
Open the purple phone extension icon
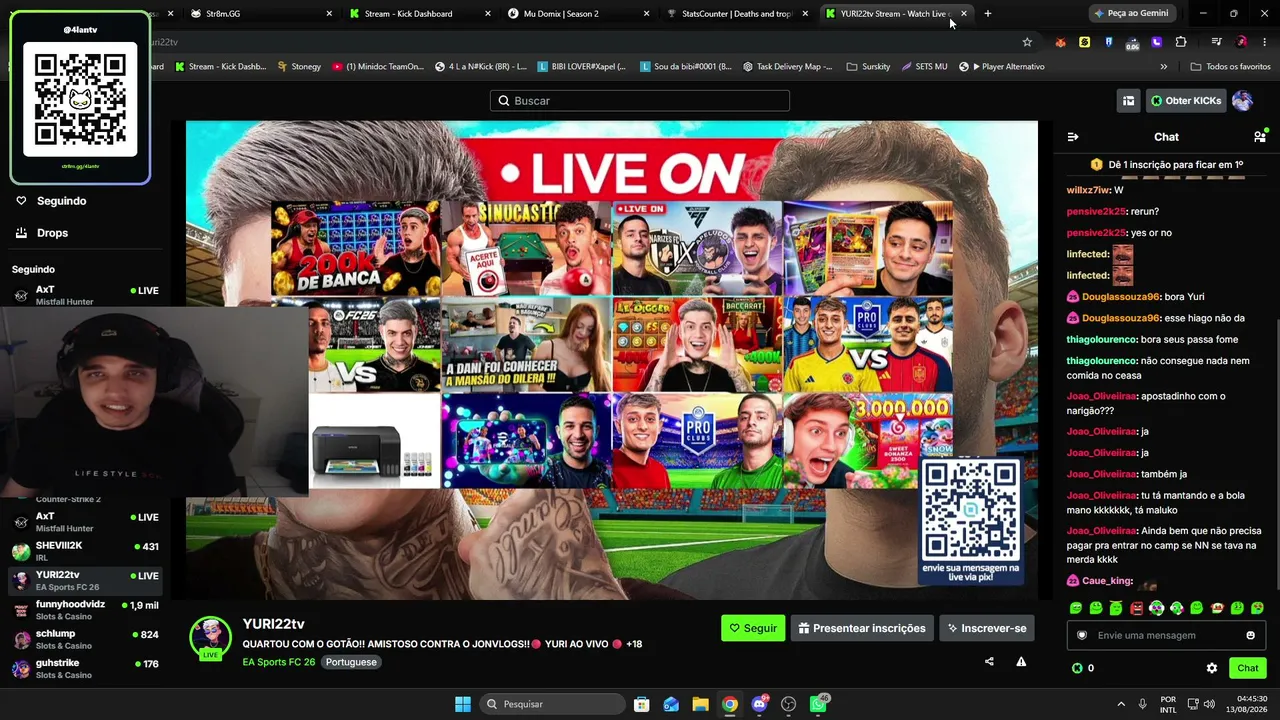[1157, 42]
